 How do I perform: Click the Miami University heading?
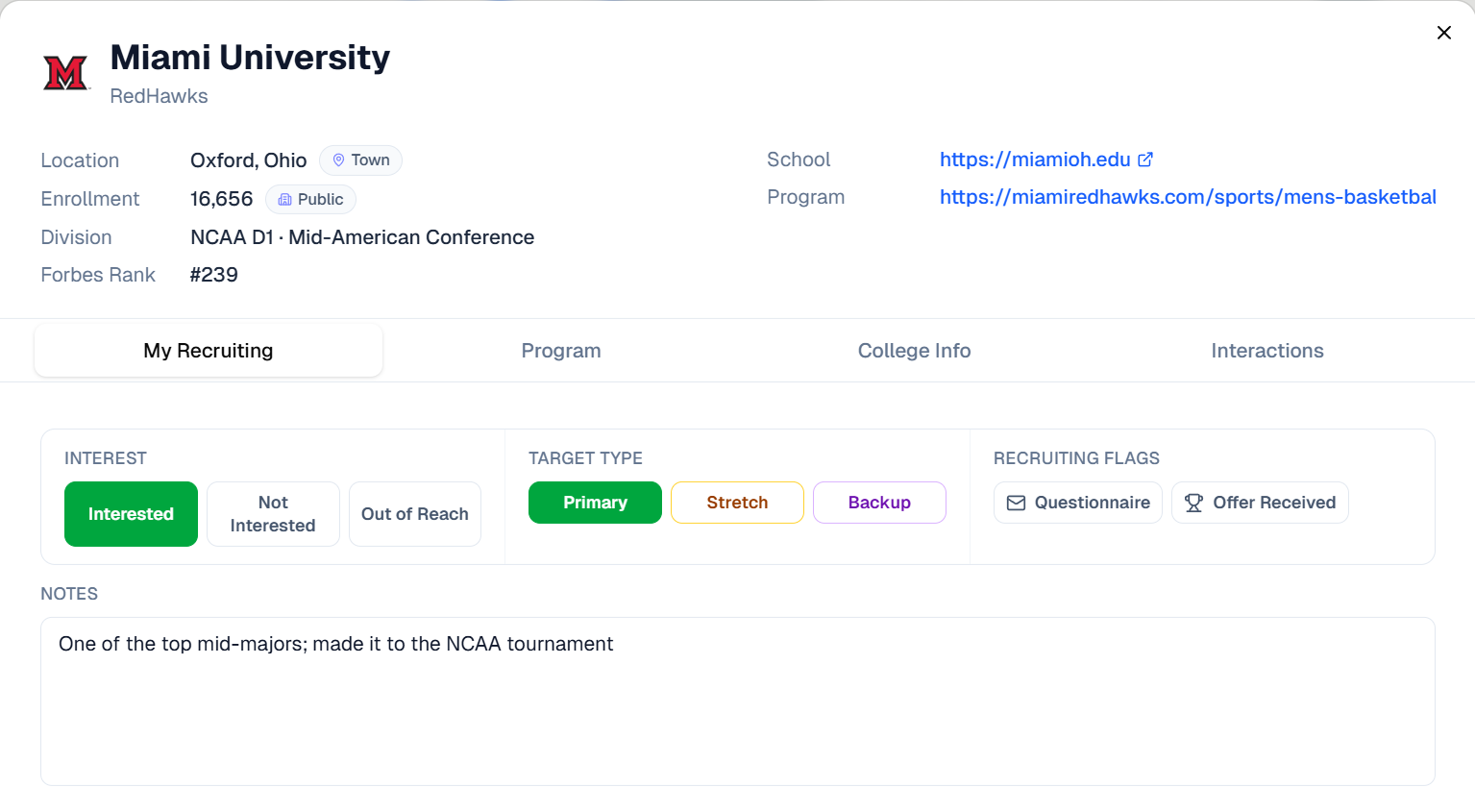pyautogui.click(x=250, y=58)
